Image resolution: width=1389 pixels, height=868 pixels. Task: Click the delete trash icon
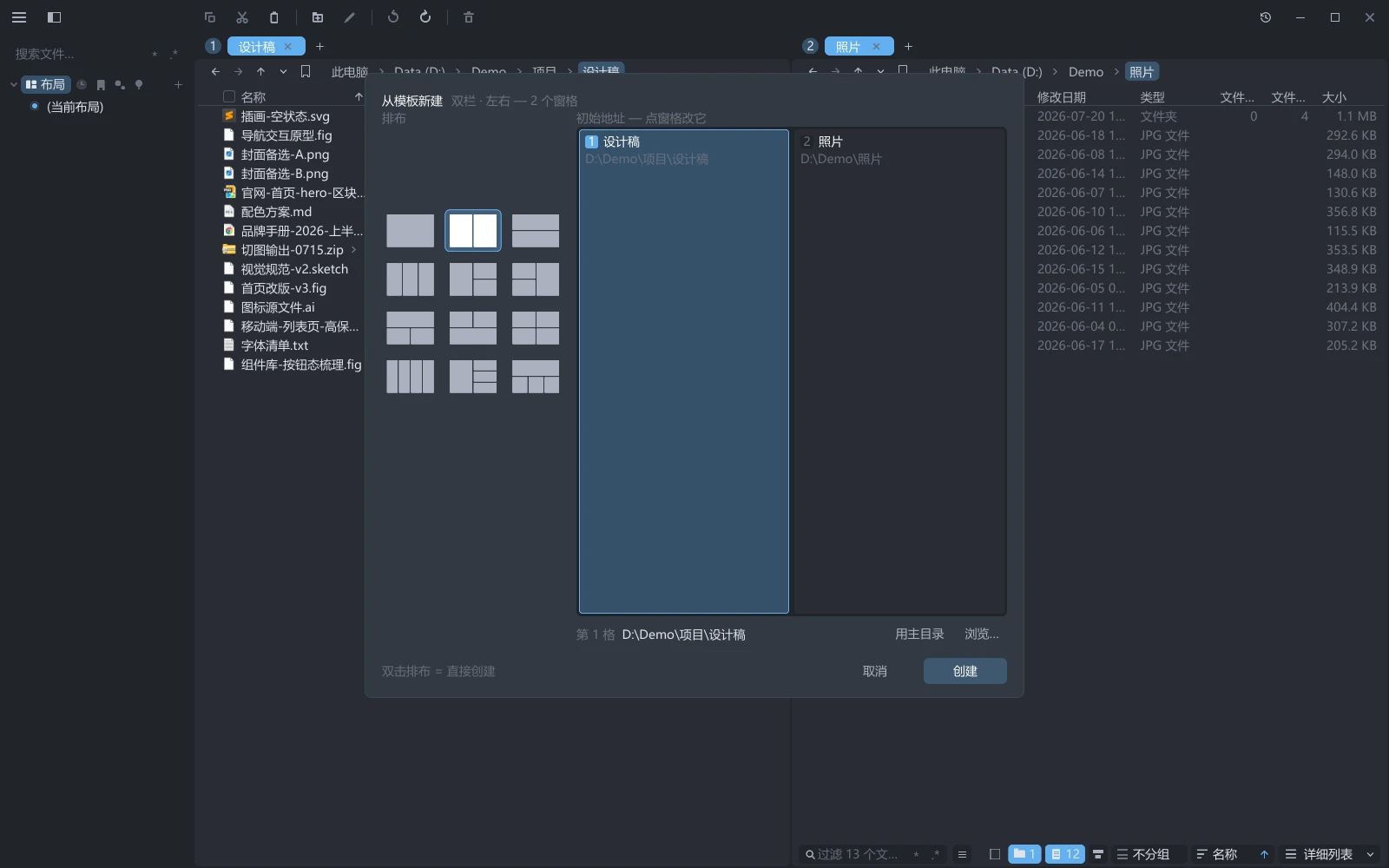tap(469, 17)
